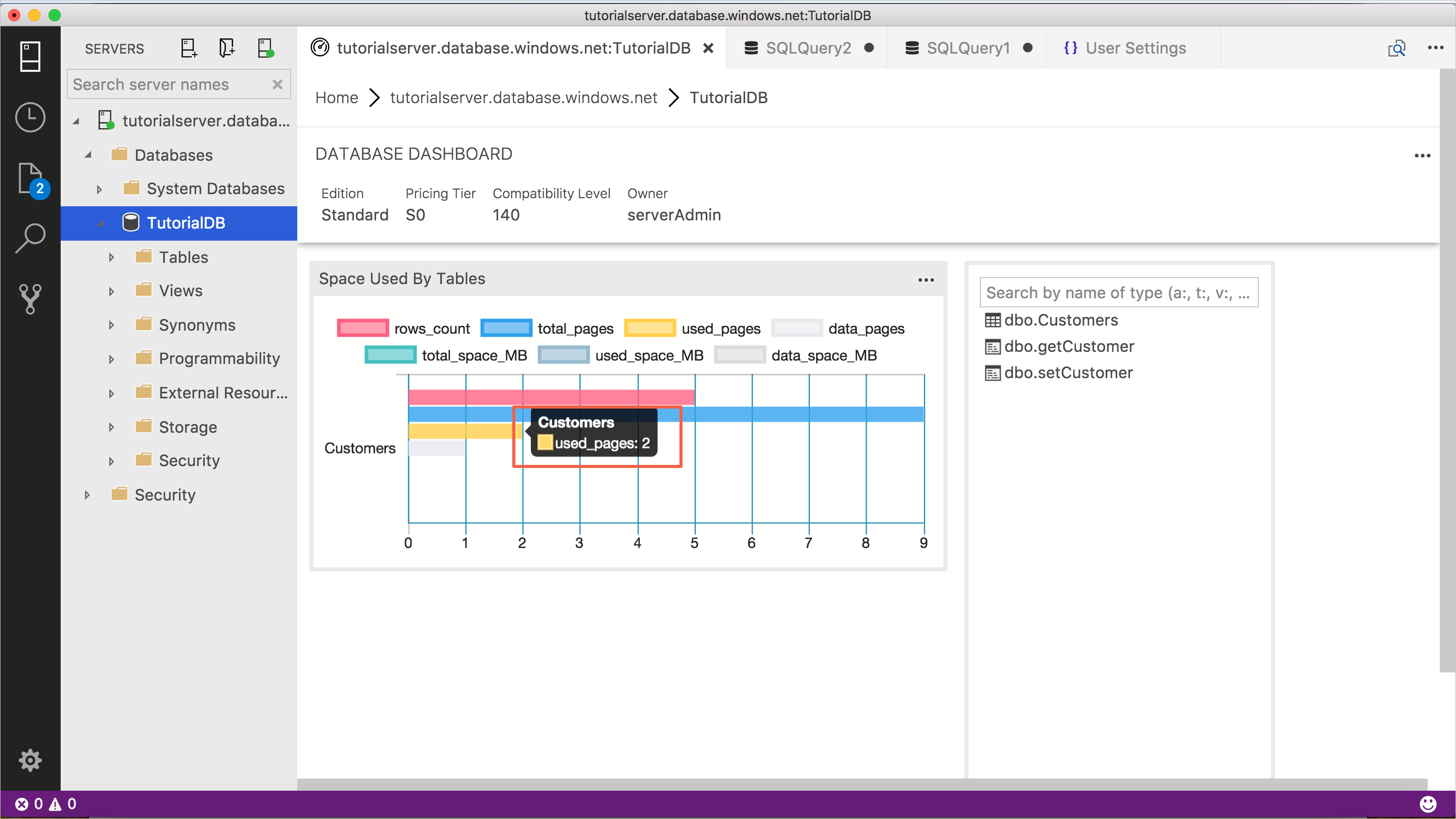The height and width of the screenshot is (819, 1456).
Task: Click the New Server Group icon
Action: point(226,48)
